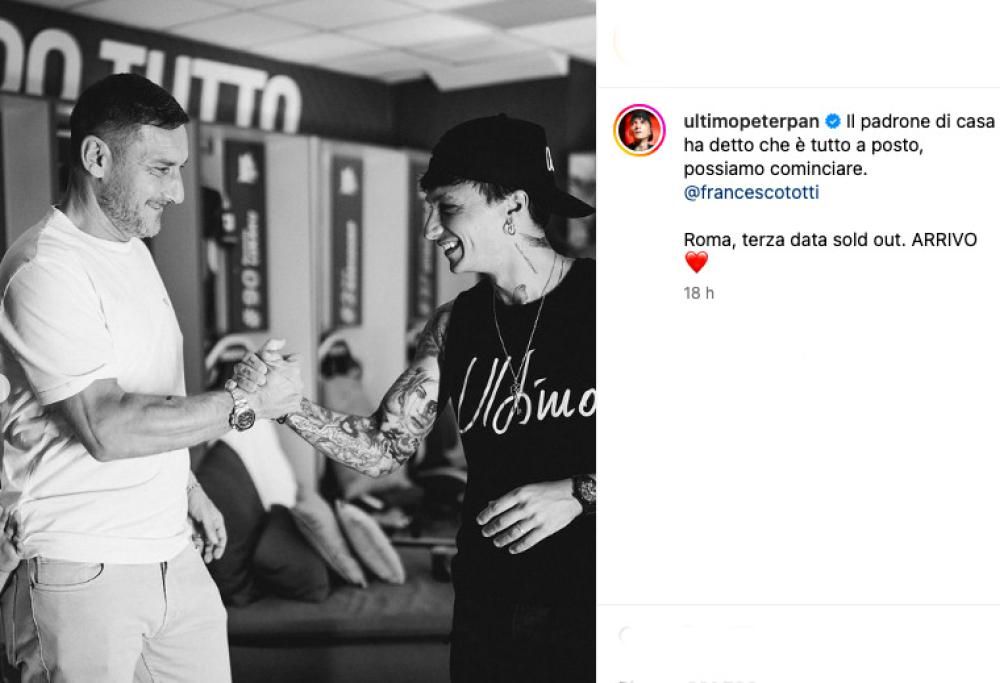
Task: Open the ultimopeterpan username profile link
Action: tap(751, 121)
